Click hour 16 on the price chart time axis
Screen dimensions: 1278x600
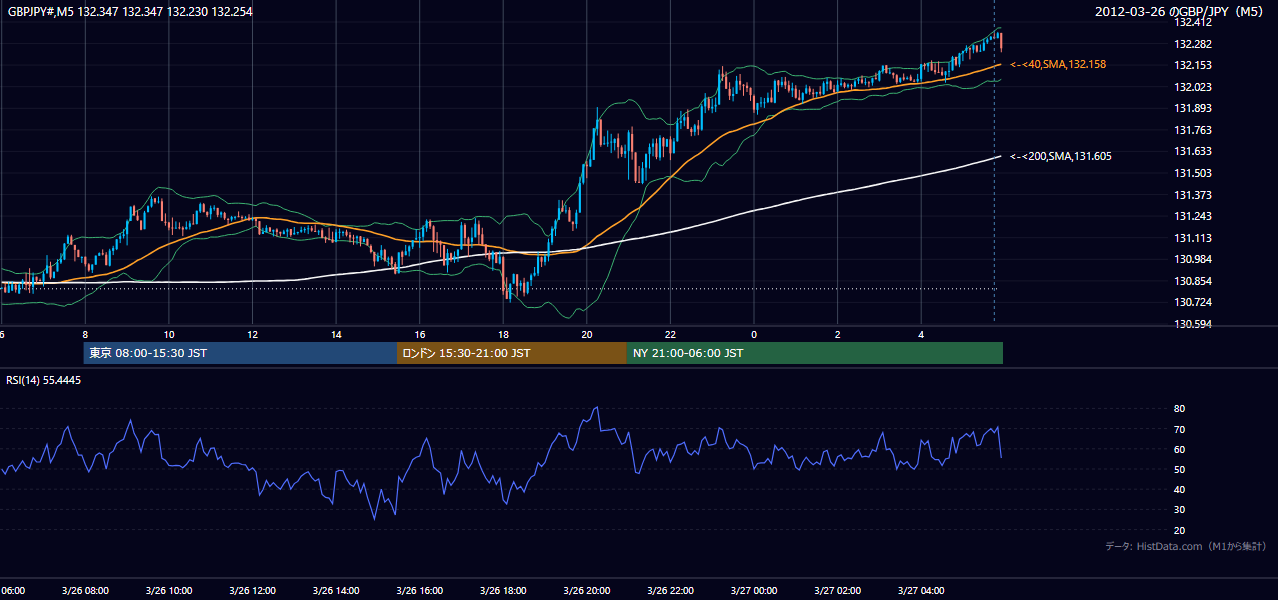tap(420, 334)
